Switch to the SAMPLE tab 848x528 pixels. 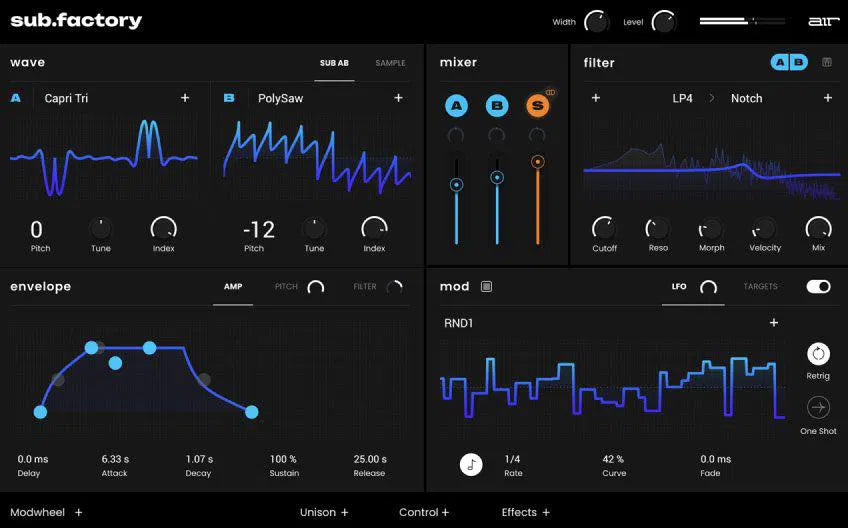click(390, 63)
